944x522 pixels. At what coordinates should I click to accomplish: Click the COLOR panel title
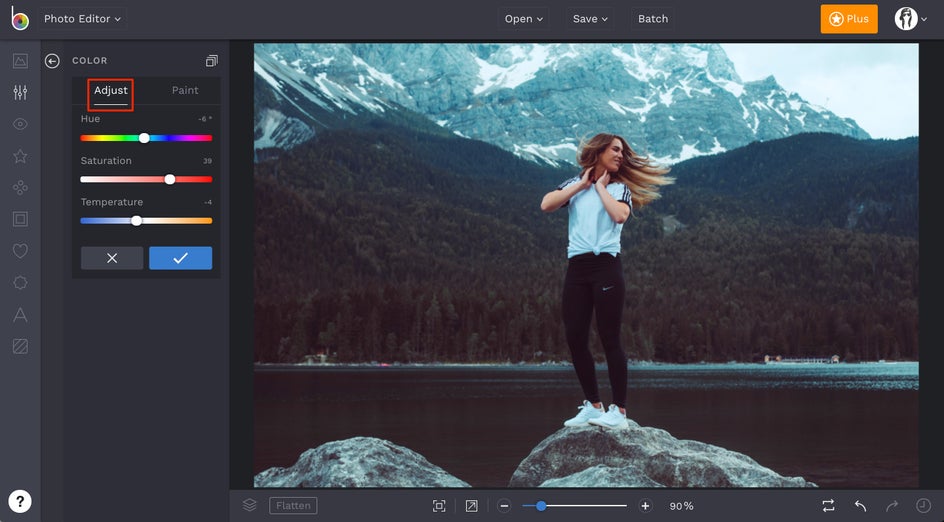pyautogui.click(x=90, y=61)
